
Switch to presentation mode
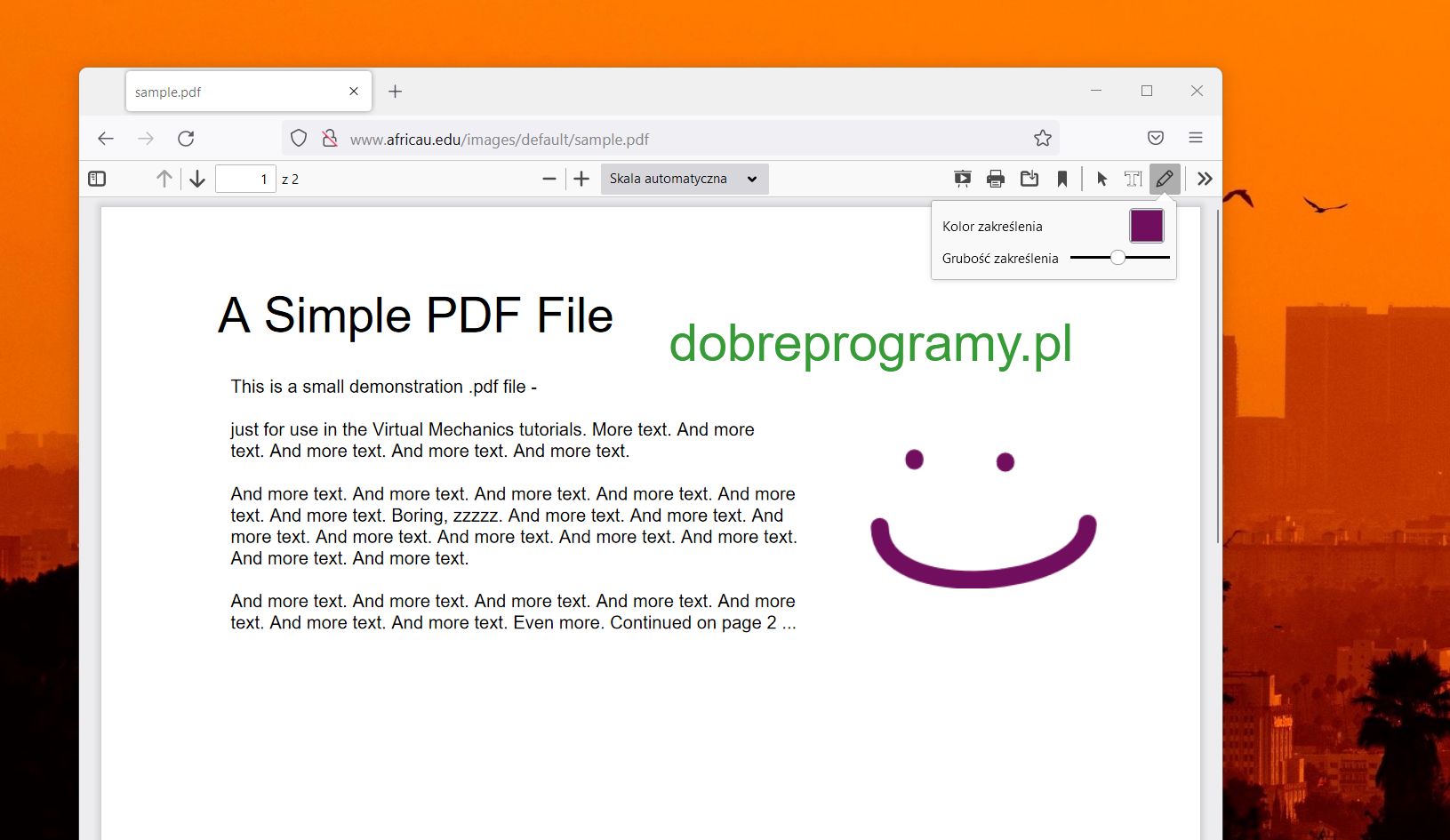pyautogui.click(x=962, y=179)
